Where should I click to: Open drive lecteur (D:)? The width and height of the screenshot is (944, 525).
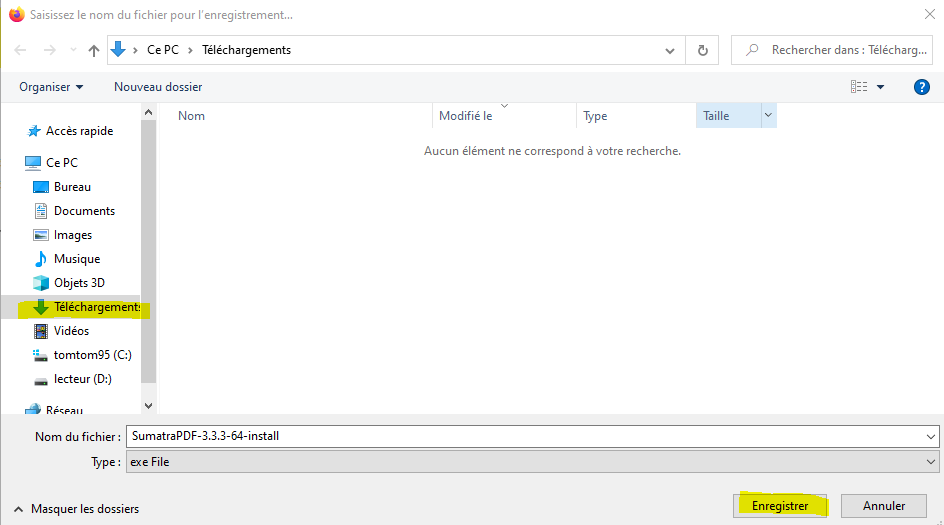point(82,379)
